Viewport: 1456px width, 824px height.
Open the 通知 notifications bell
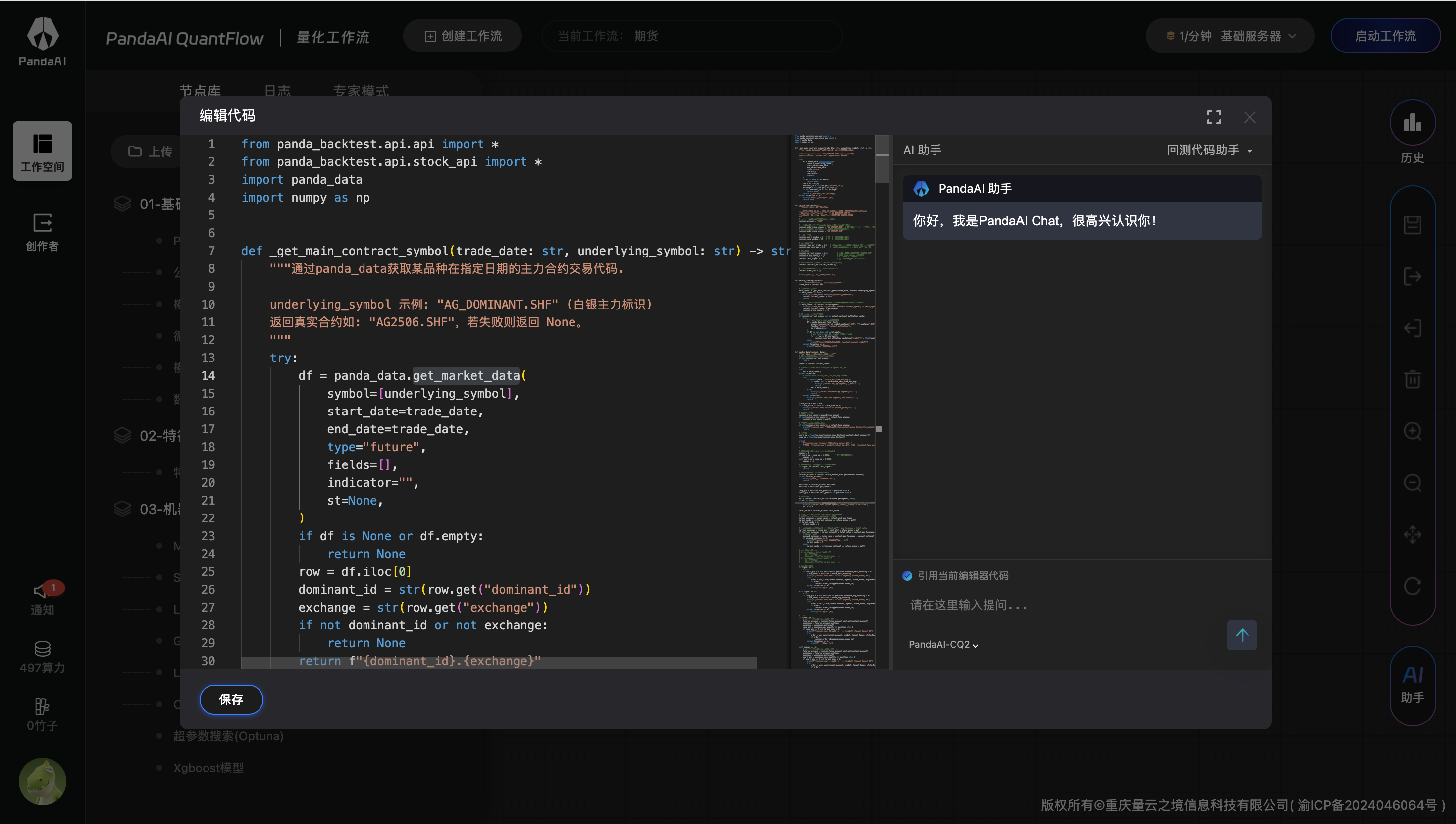[43, 598]
